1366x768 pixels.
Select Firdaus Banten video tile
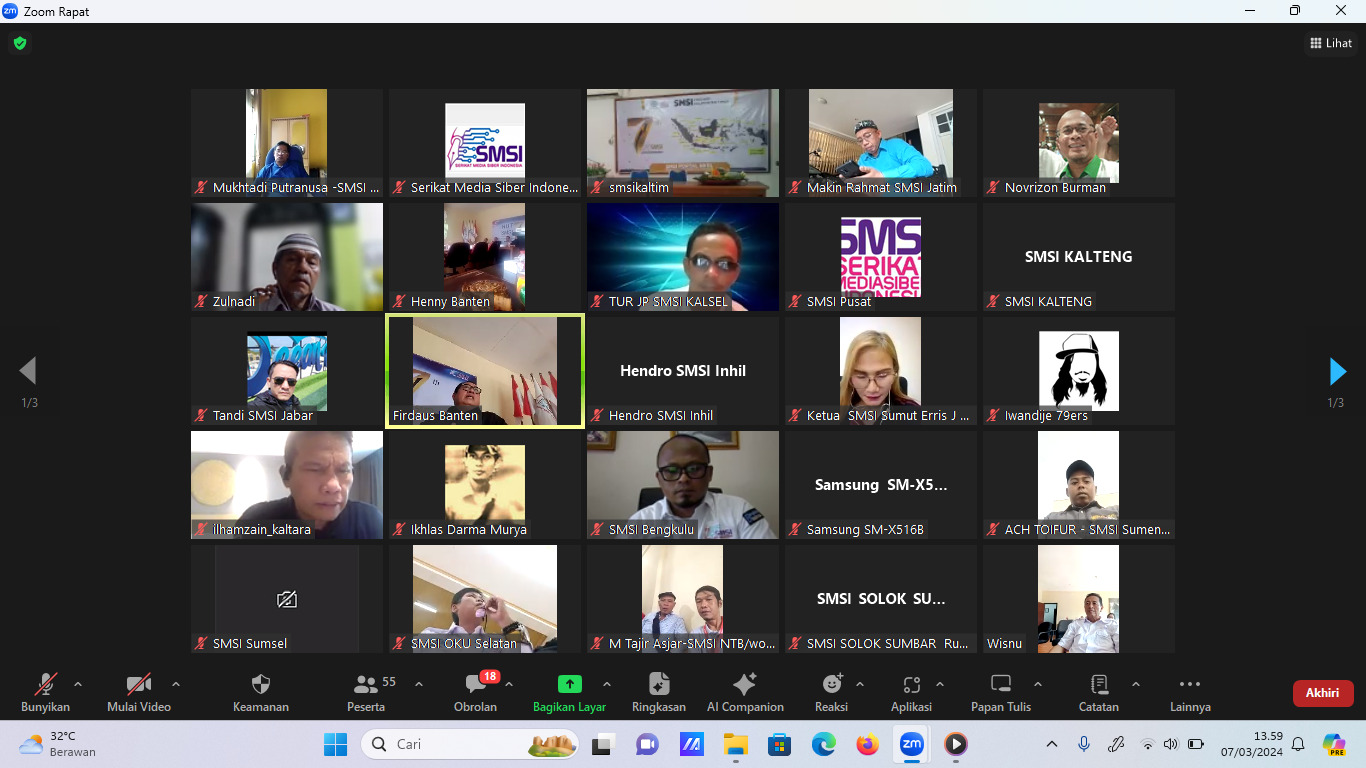click(x=485, y=371)
